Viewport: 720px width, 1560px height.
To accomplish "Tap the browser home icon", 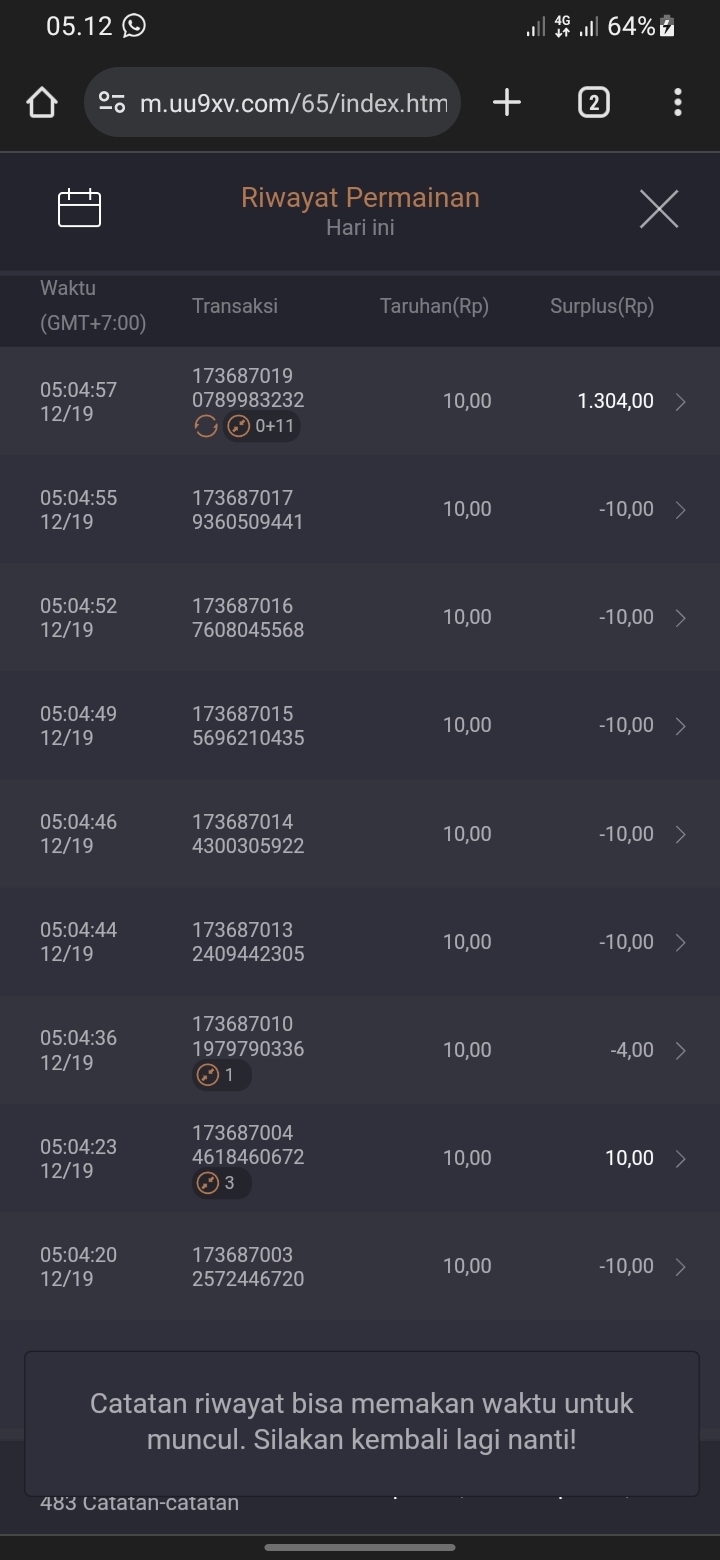I will [x=42, y=103].
